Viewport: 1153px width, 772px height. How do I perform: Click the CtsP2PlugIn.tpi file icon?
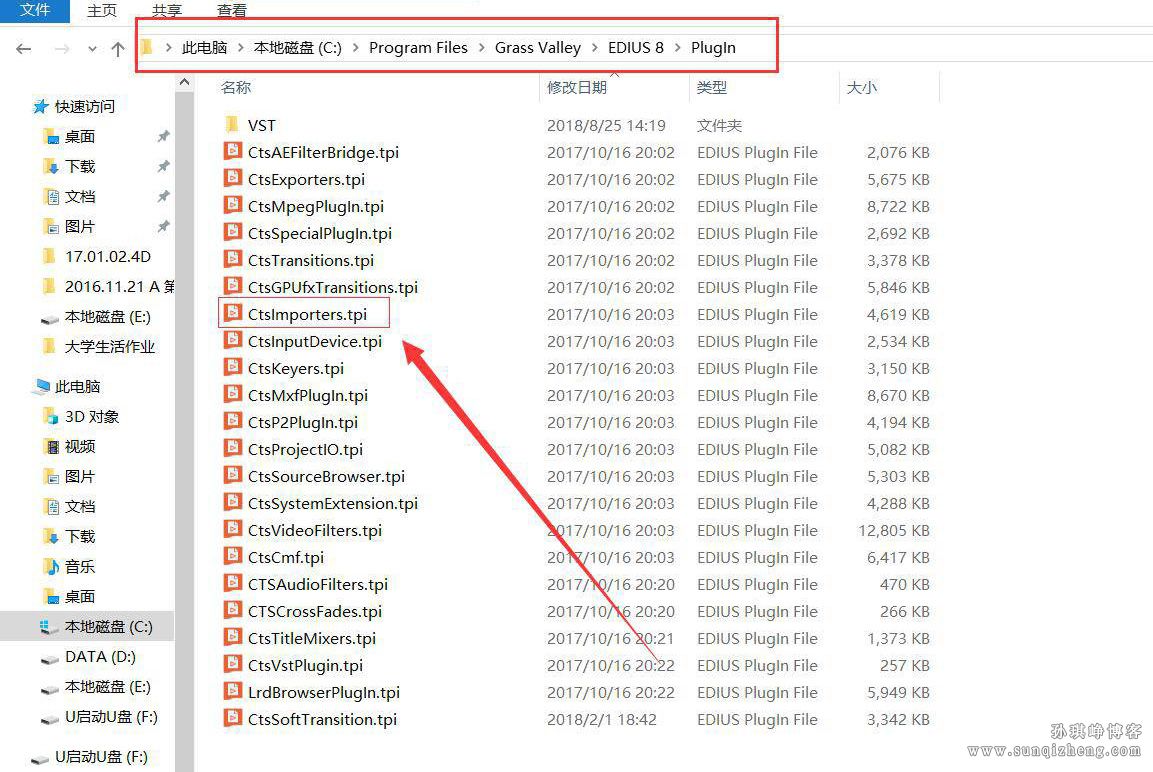point(232,422)
